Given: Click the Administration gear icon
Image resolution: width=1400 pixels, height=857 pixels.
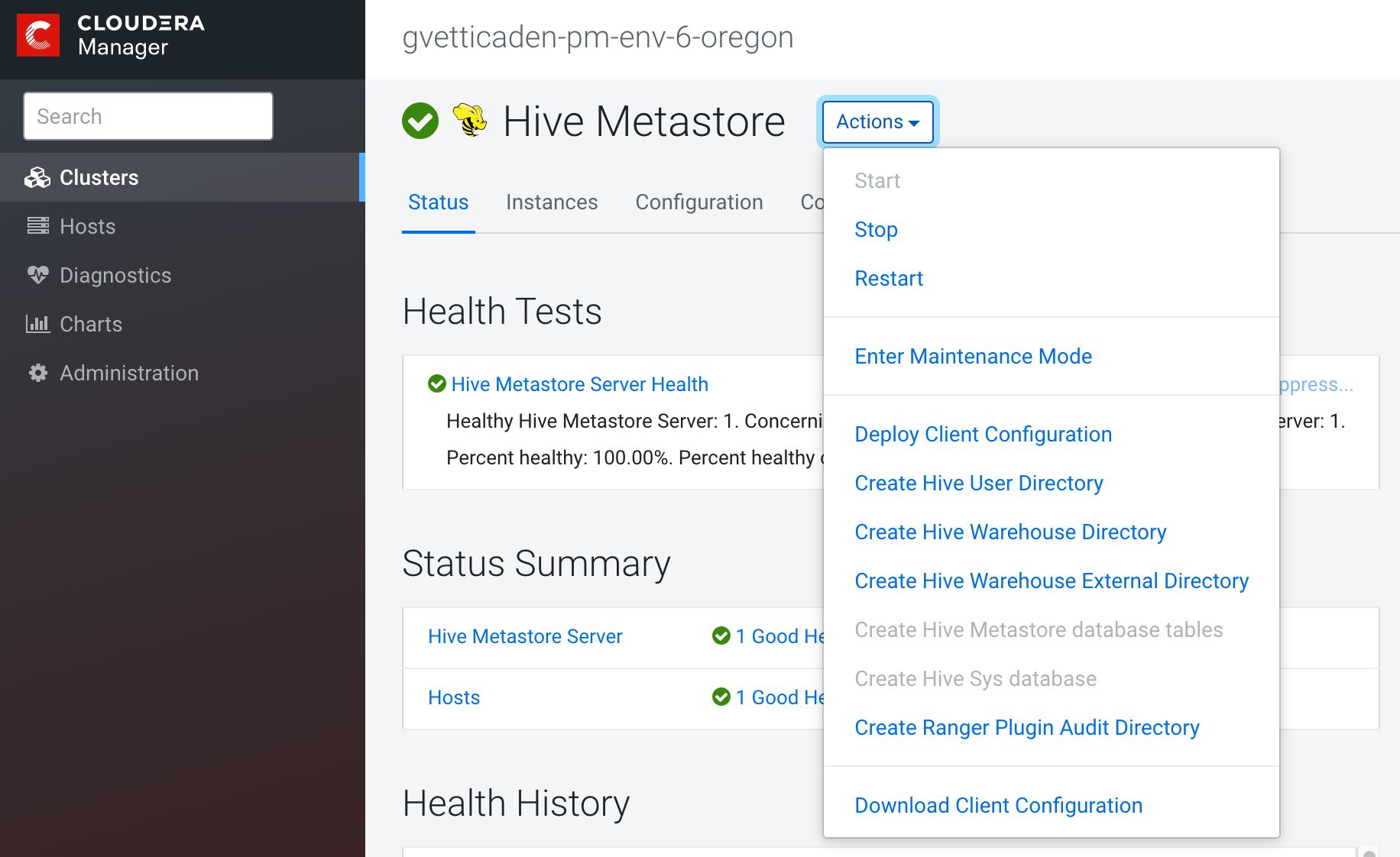Looking at the screenshot, I should point(37,373).
